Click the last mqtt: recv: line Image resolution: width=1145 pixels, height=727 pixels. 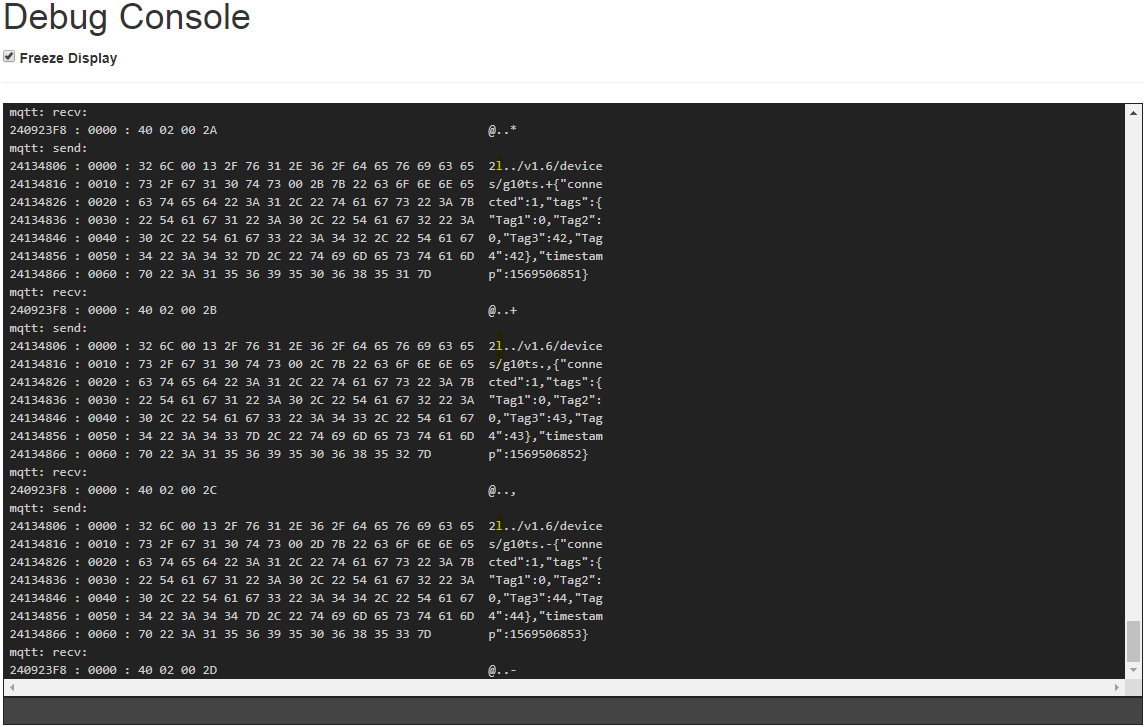point(48,653)
